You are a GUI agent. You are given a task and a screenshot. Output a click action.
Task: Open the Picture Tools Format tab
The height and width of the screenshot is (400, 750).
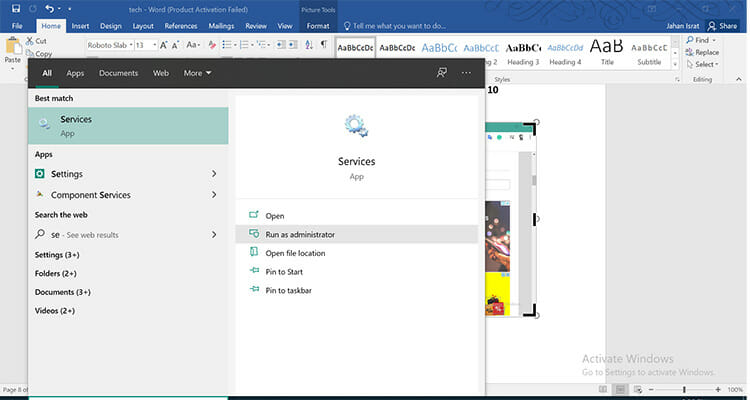318,26
